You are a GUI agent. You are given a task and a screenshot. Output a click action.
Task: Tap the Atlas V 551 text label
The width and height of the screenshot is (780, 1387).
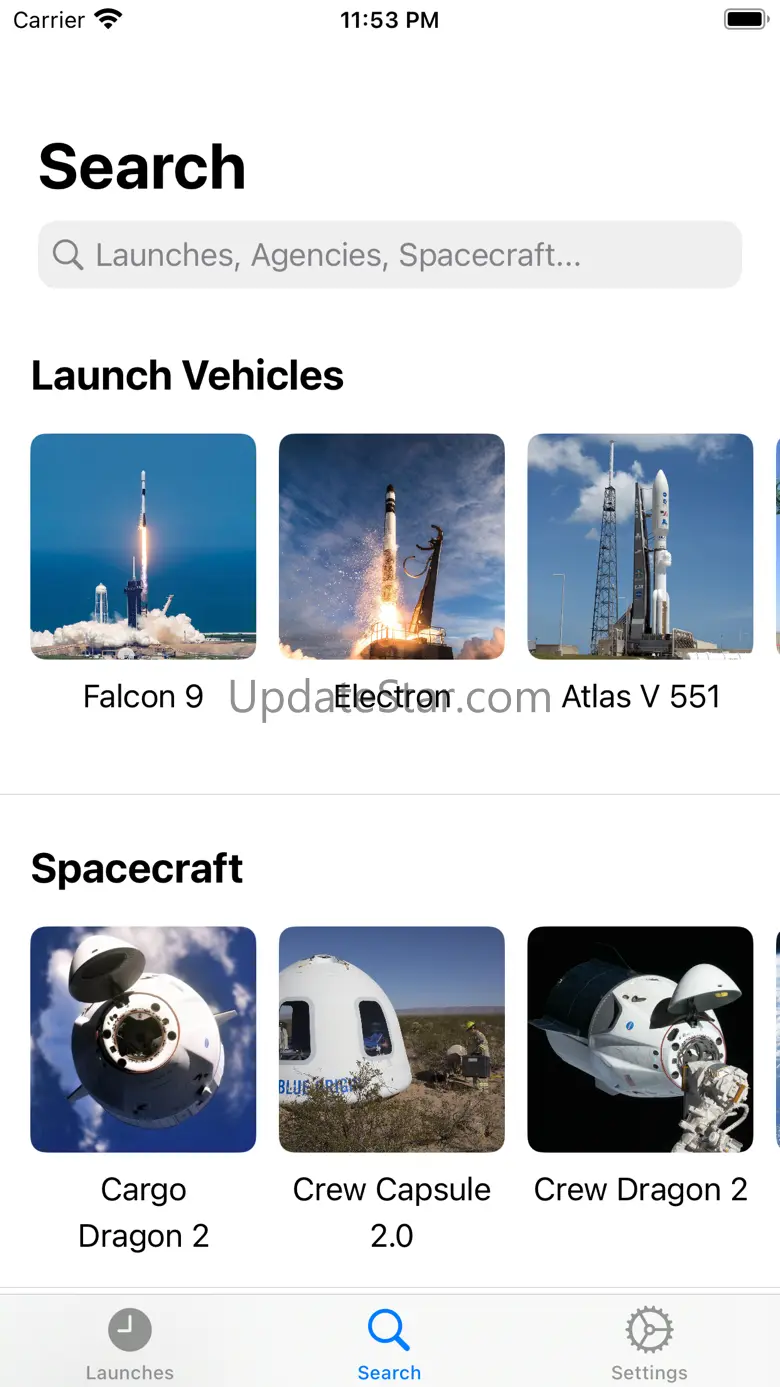coord(641,696)
